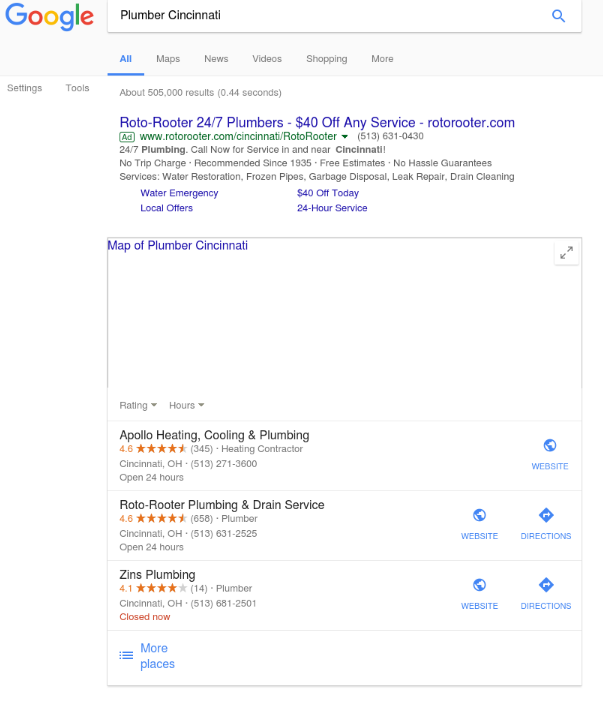
Task: Open Roto-Rooter Plumbing website globe icon
Action: 479,515
